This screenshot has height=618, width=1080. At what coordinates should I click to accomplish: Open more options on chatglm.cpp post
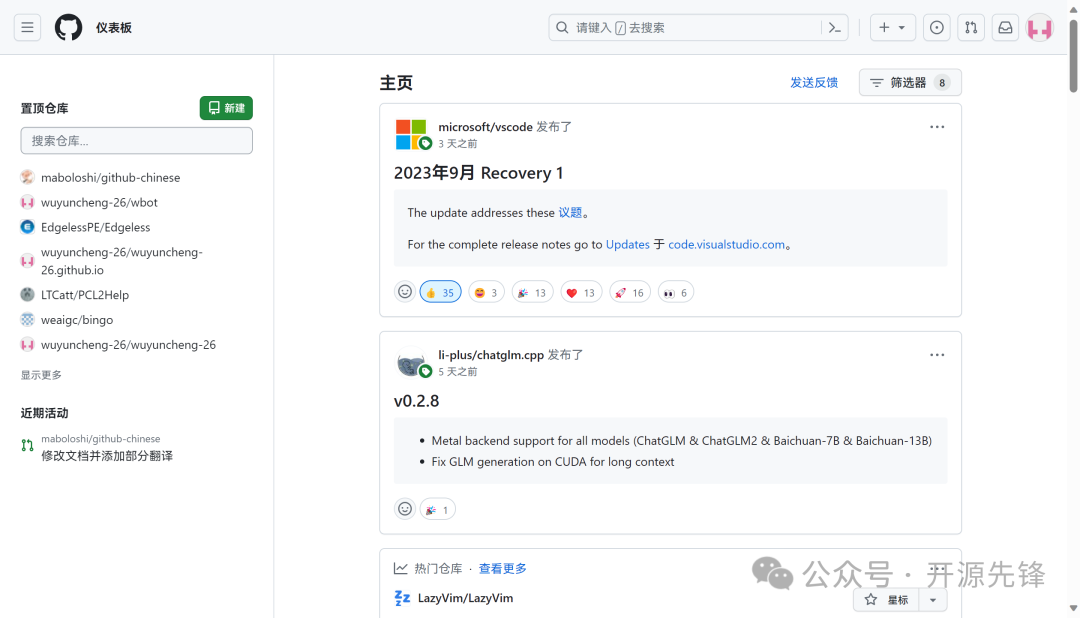point(937,355)
